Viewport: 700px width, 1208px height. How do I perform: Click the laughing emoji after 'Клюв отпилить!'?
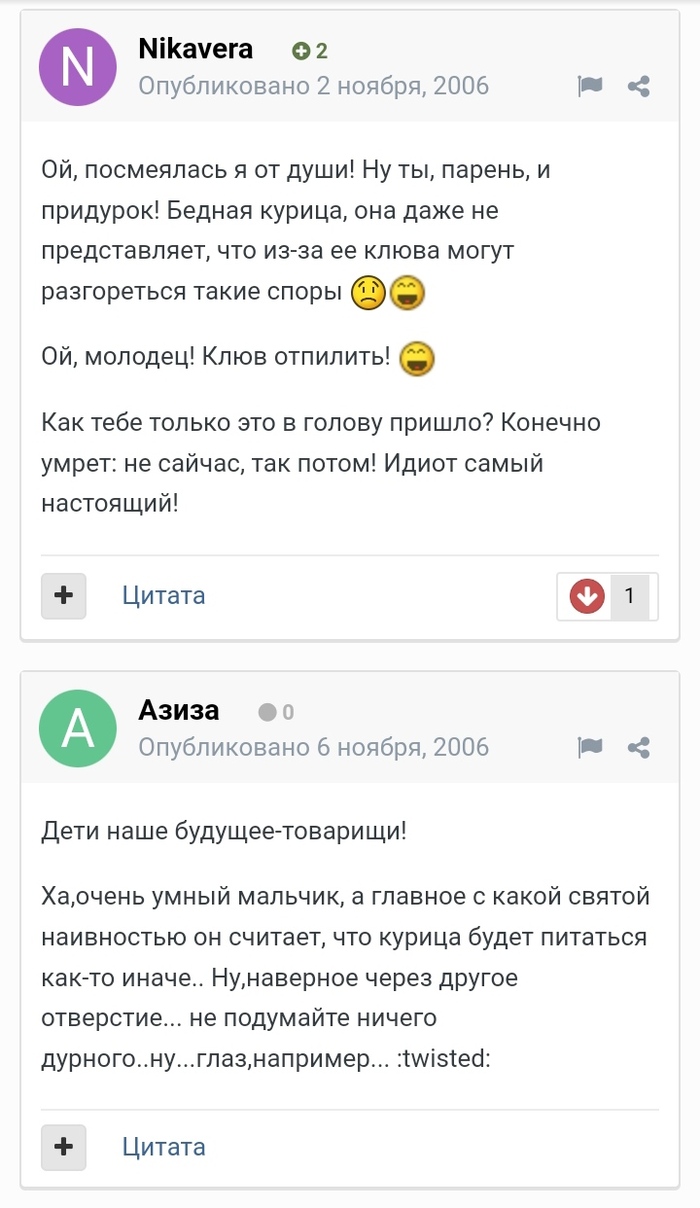[x=417, y=358]
